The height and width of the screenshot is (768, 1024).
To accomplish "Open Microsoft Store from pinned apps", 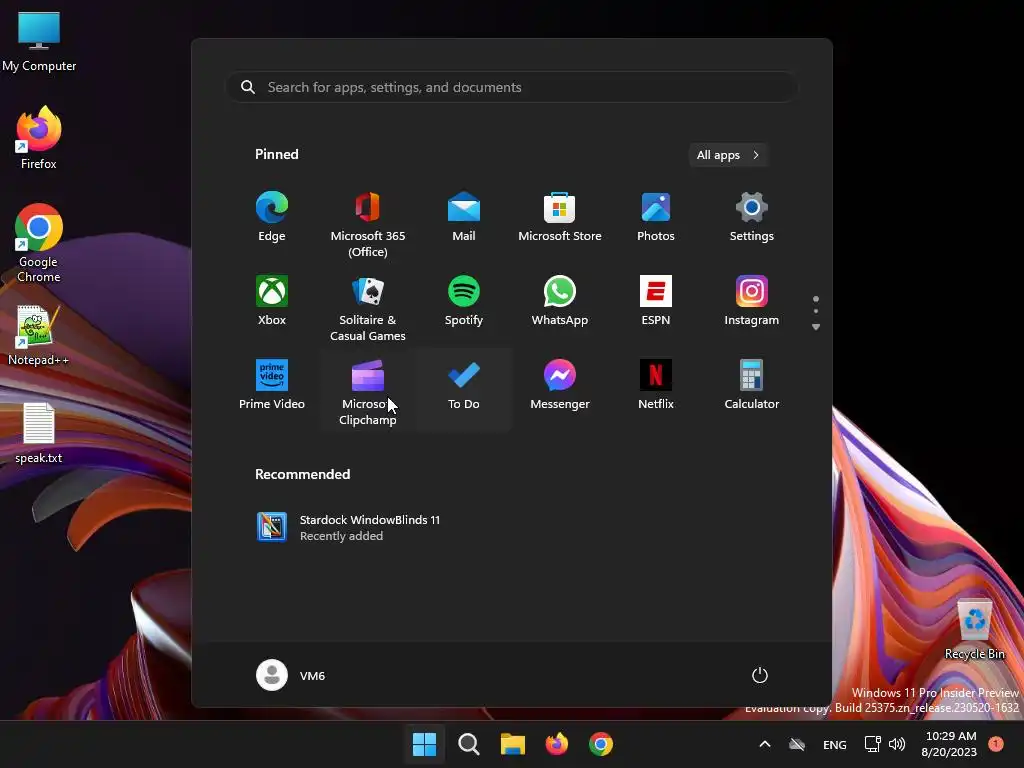I will (560, 218).
